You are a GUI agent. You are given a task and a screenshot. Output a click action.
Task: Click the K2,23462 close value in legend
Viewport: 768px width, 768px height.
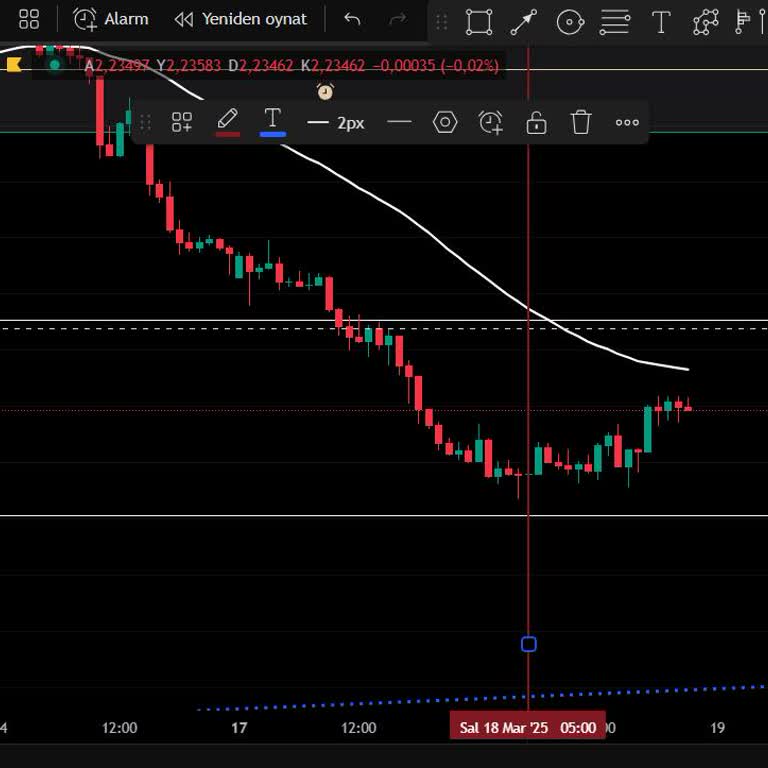333,65
